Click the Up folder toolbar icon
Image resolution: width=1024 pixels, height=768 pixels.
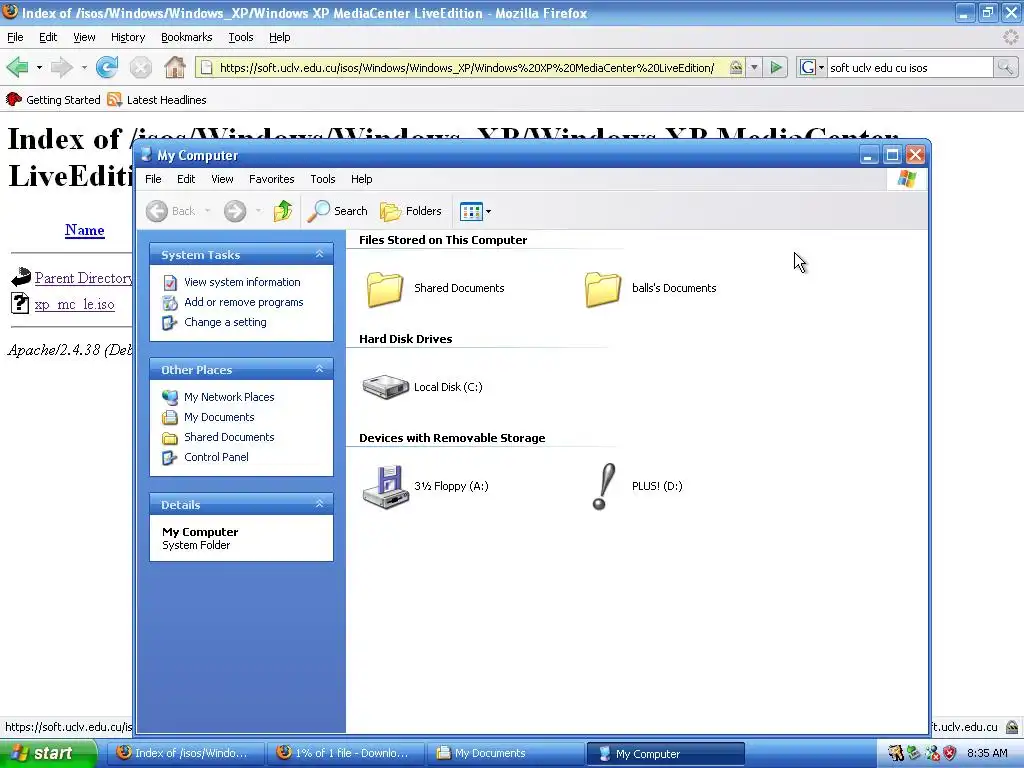[x=283, y=211]
